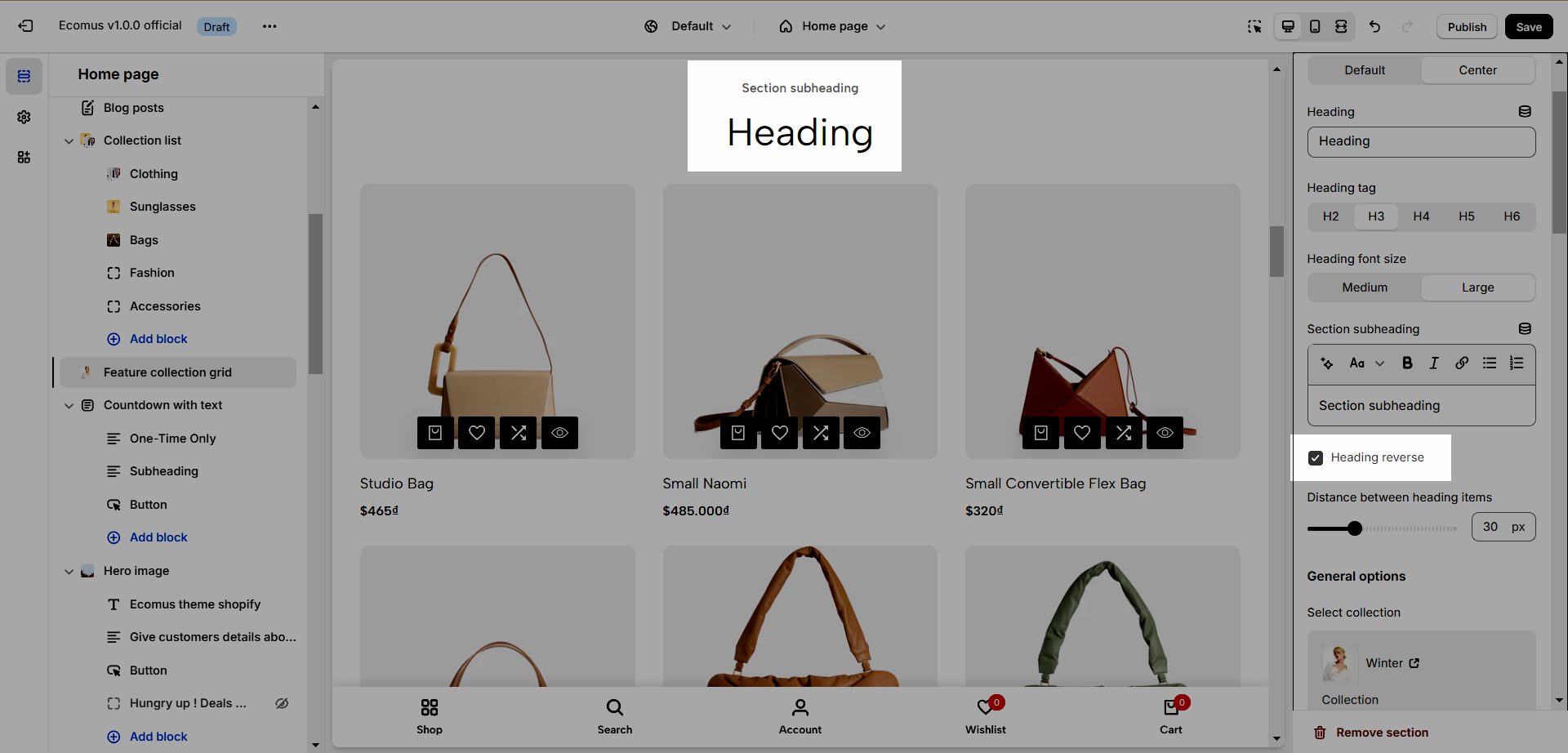The width and height of the screenshot is (1568, 753).
Task: Open Theme settings gear in sidebar
Action: pos(24,117)
